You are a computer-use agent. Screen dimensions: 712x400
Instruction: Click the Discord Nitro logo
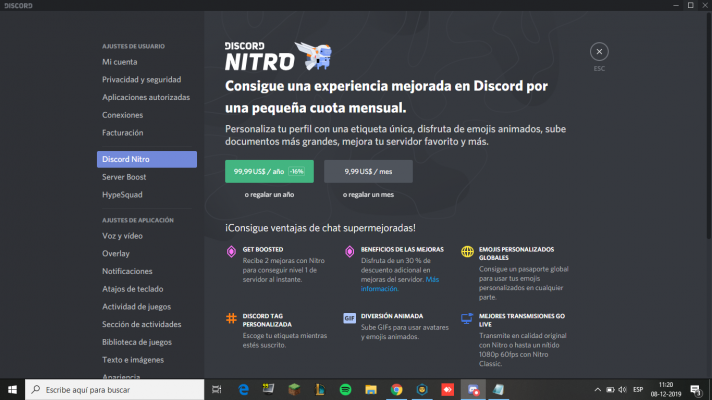(x=260, y=56)
